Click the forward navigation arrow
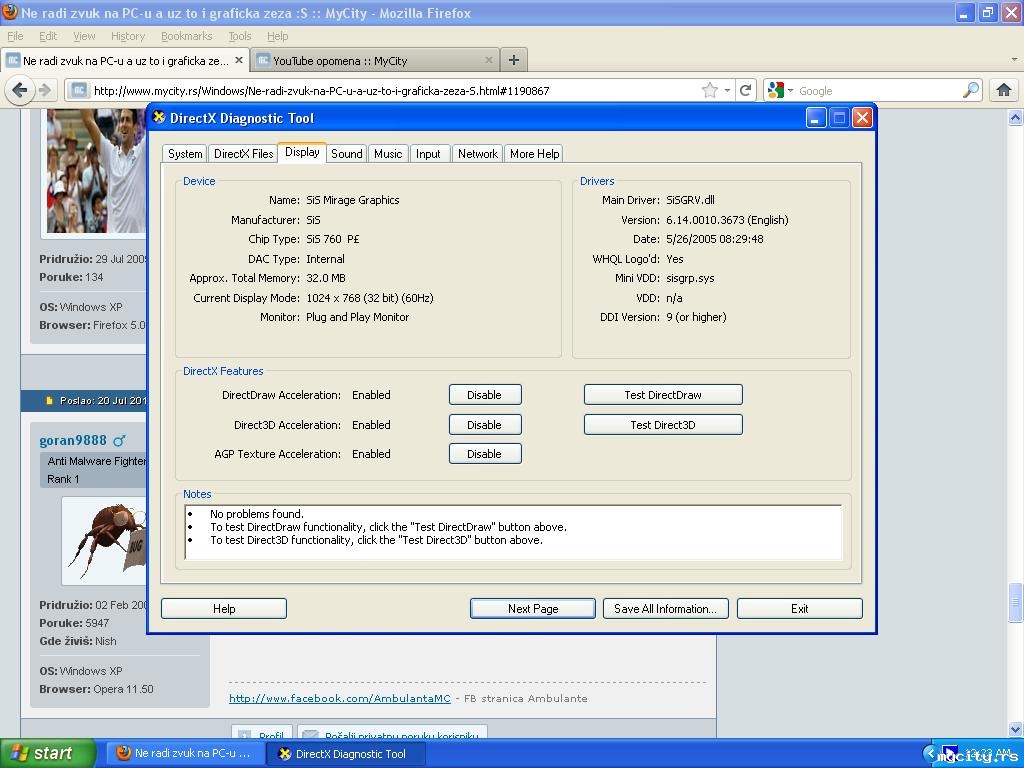1024x768 pixels. point(44,90)
